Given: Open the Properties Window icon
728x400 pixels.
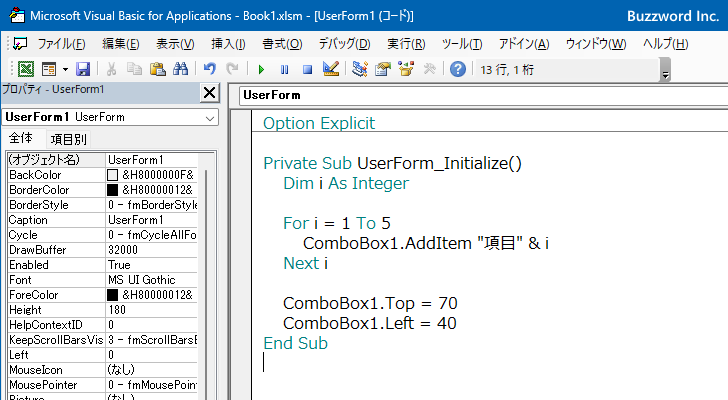Looking at the screenshot, I should tap(383, 69).
